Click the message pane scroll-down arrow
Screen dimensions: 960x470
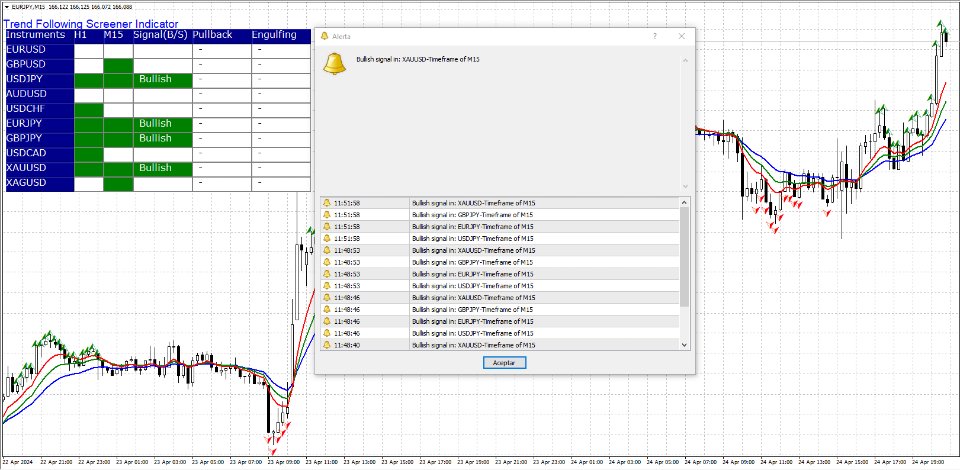(x=685, y=186)
